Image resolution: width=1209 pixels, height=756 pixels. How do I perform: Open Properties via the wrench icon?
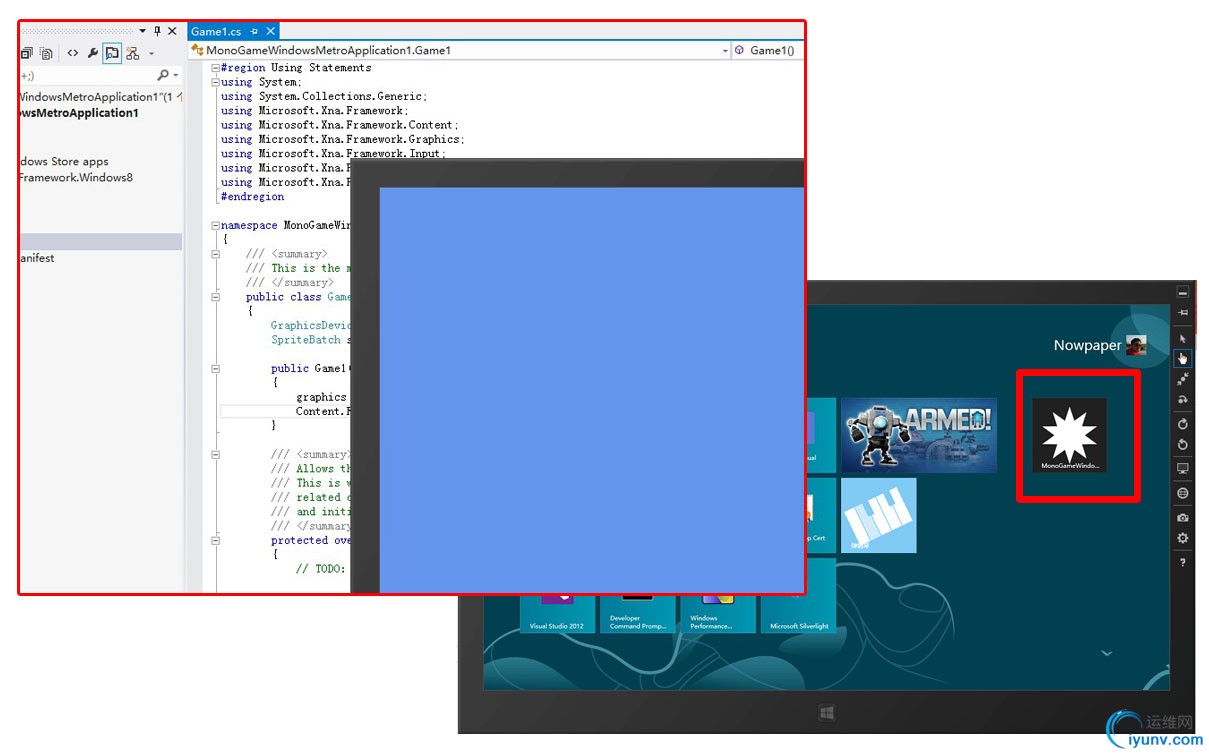click(93, 53)
